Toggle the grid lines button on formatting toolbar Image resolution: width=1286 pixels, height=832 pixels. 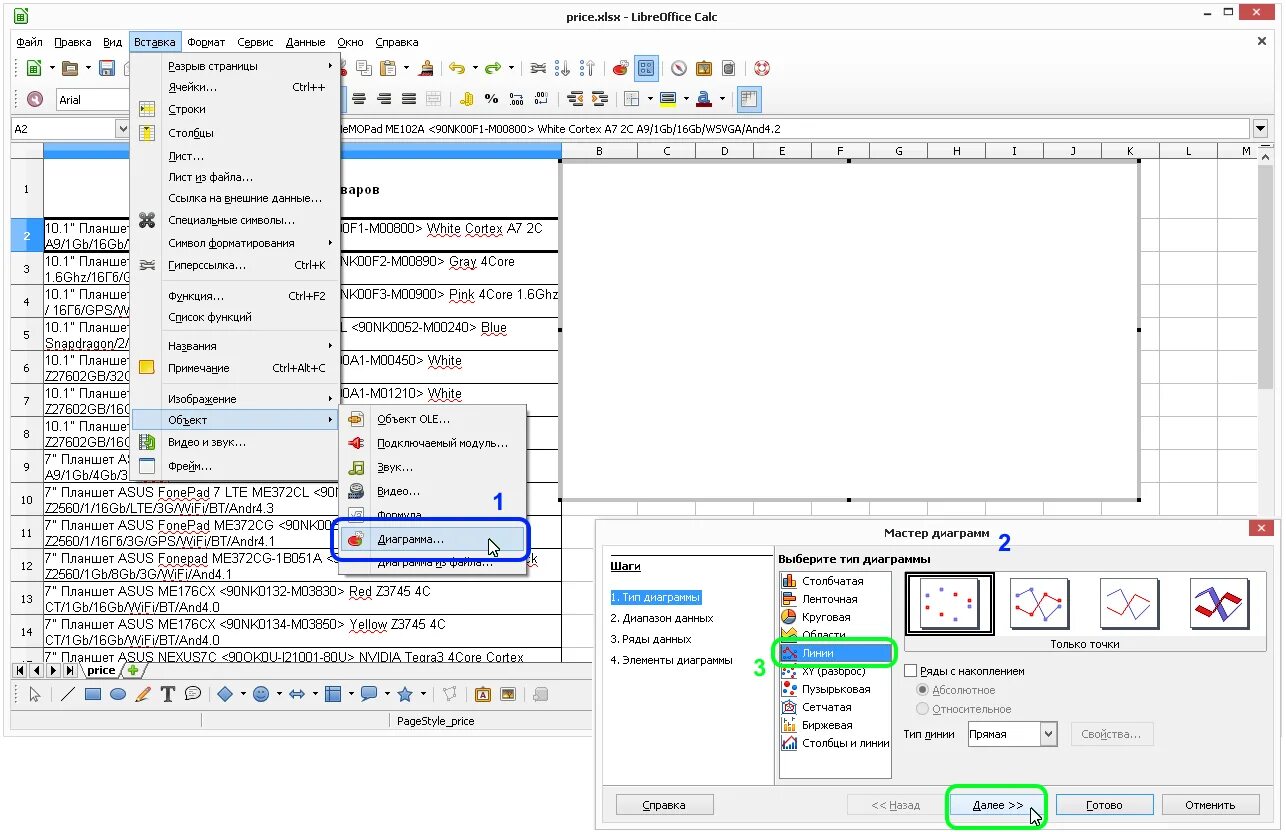pos(750,99)
